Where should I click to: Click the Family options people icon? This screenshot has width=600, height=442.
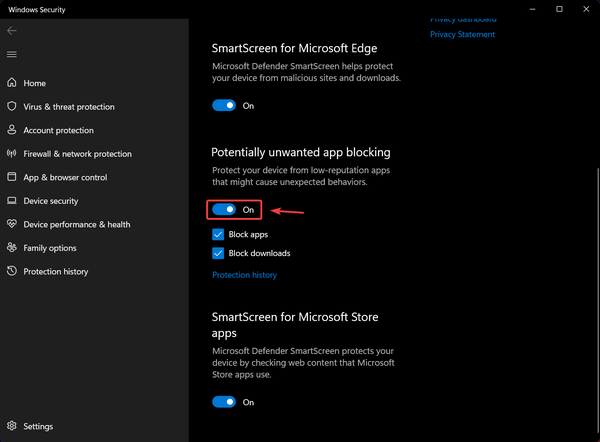(12, 247)
